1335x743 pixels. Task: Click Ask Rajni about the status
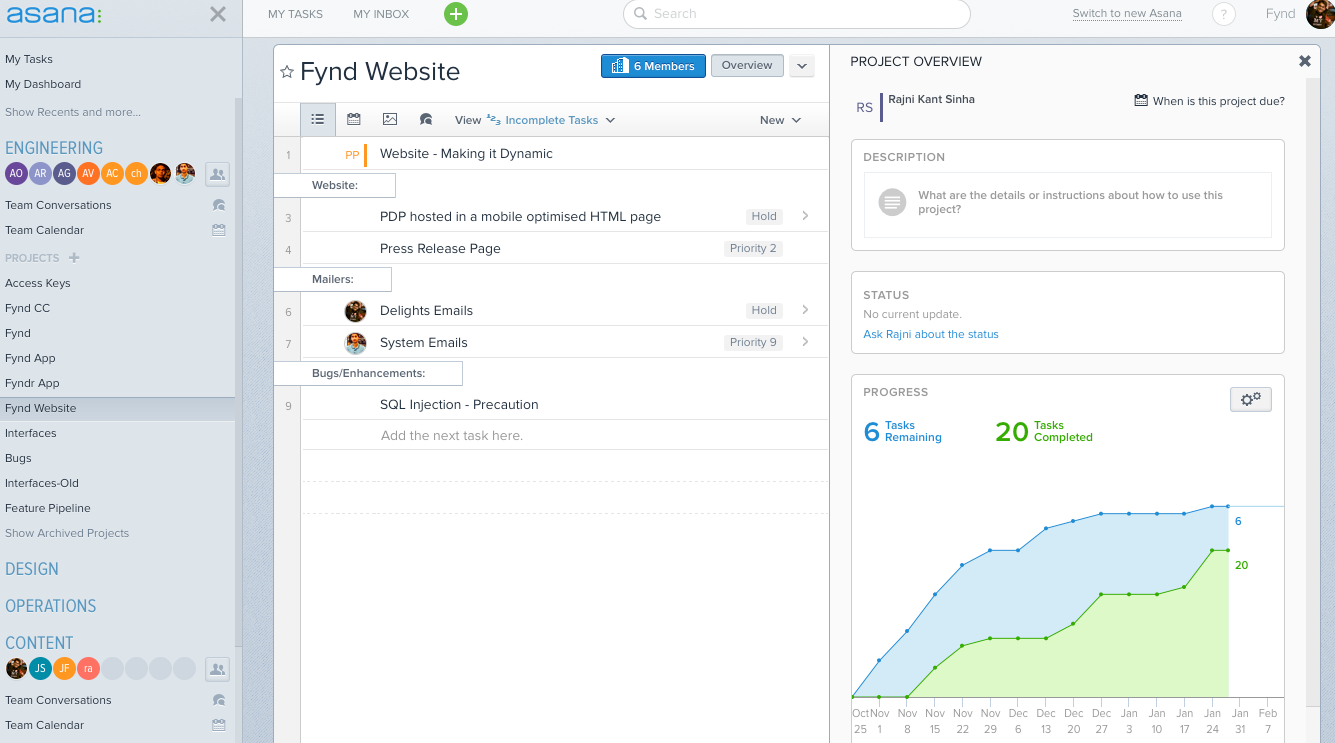coord(931,334)
